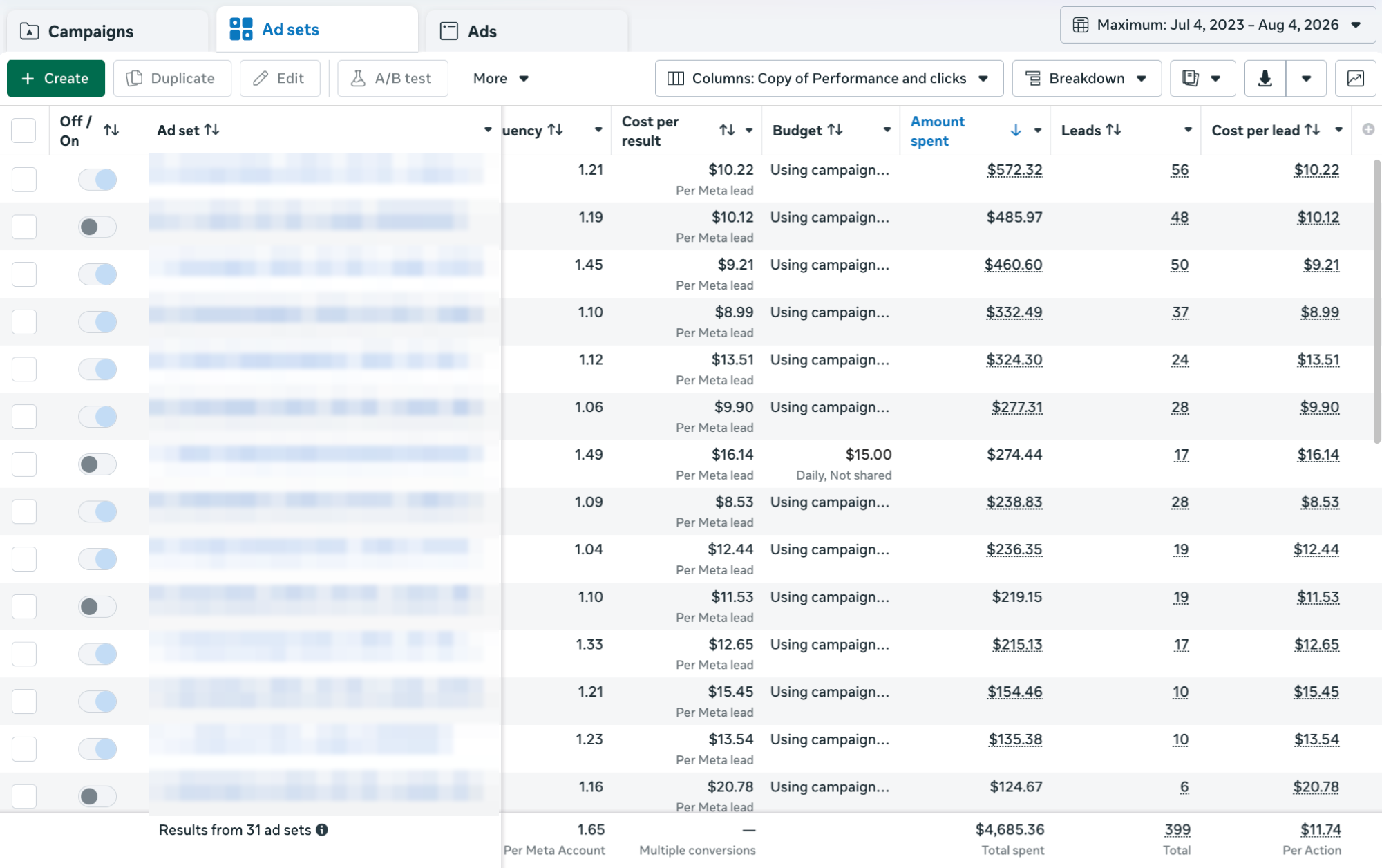Click the A/B test button
This screenshot has width=1382, height=868.
click(x=392, y=78)
